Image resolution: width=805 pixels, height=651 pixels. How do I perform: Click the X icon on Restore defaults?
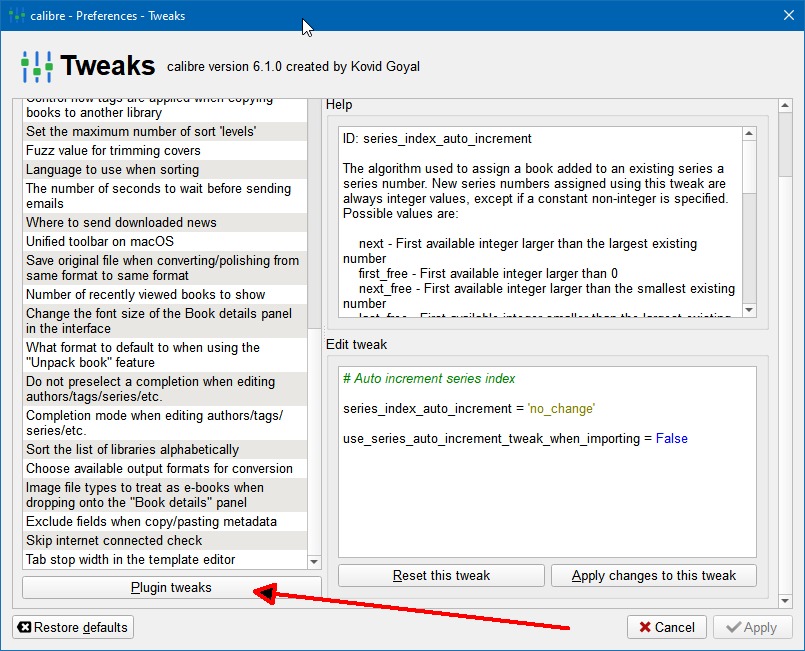24,627
